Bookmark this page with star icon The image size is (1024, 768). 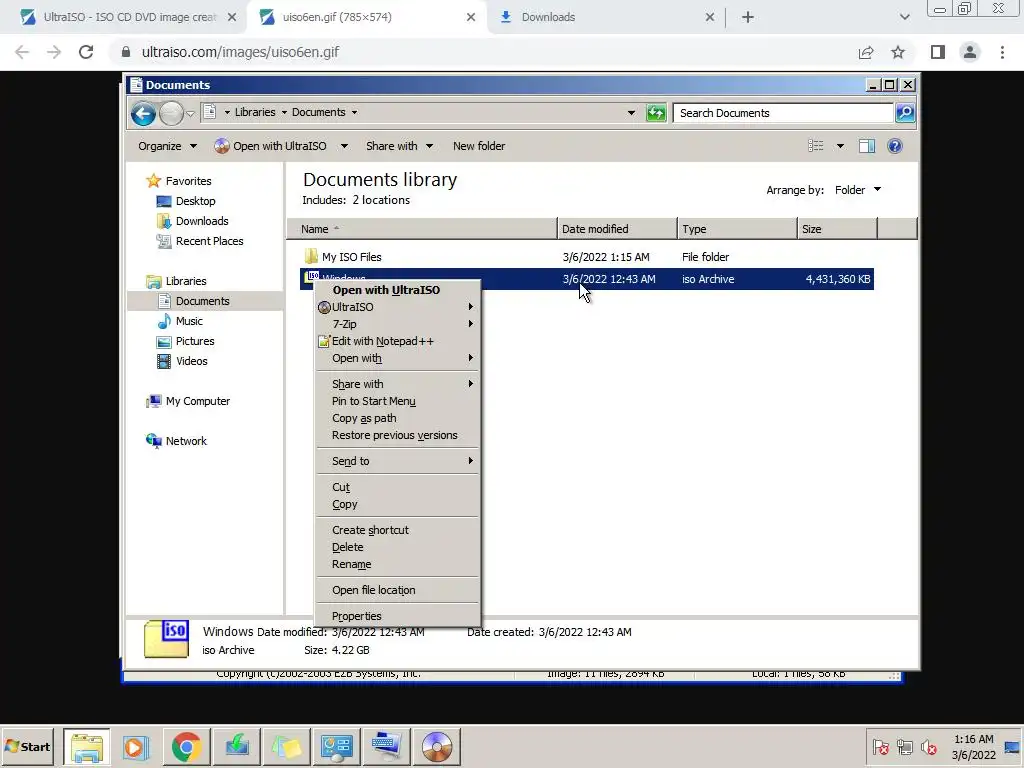(x=898, y=52)
